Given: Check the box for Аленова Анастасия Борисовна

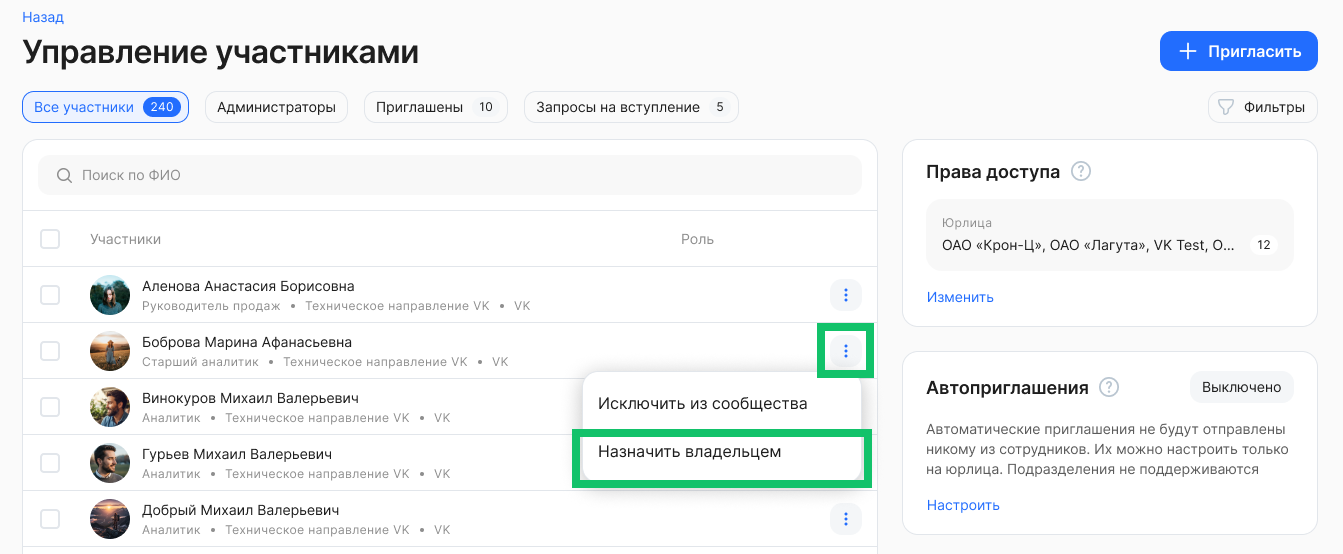Looking at the screenshot, I should (x=50, y=295).
